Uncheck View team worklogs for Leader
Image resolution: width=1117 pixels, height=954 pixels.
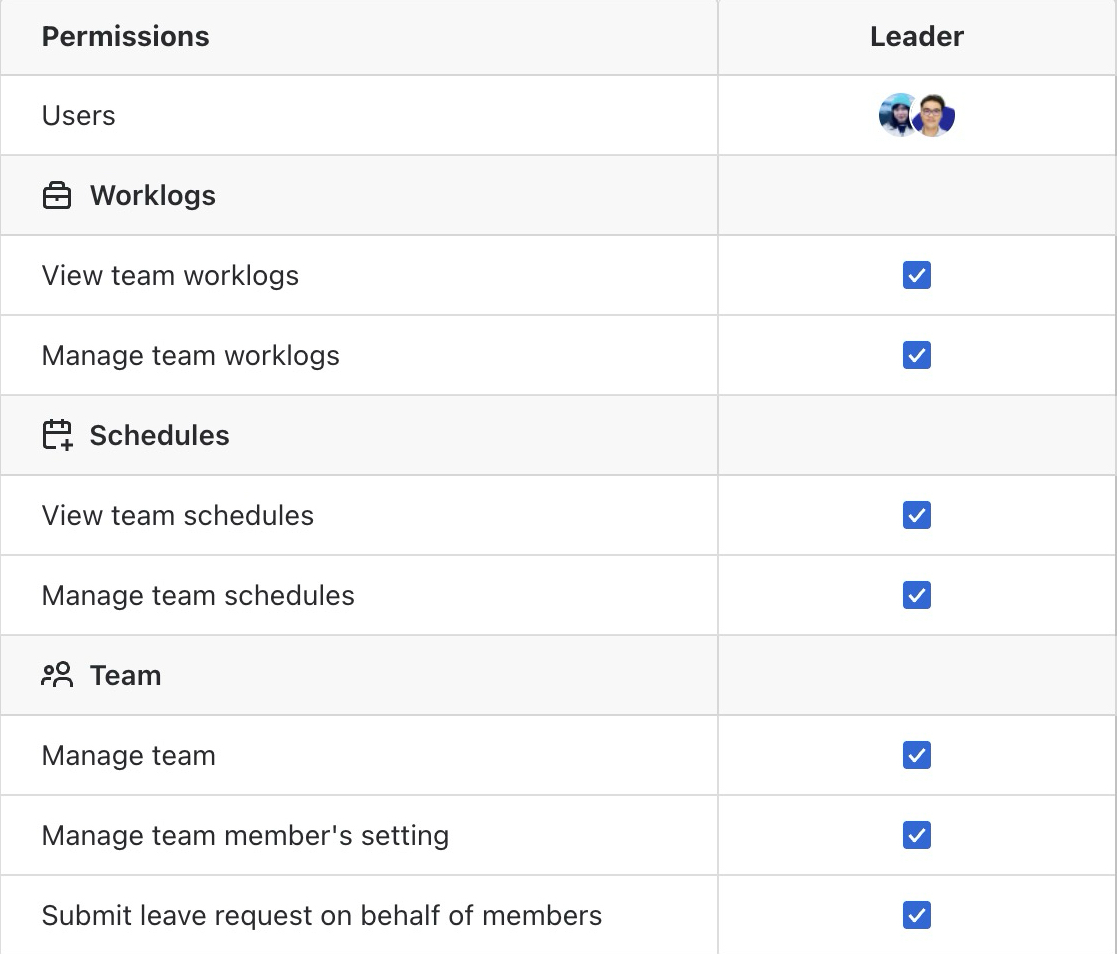point(917,275)
